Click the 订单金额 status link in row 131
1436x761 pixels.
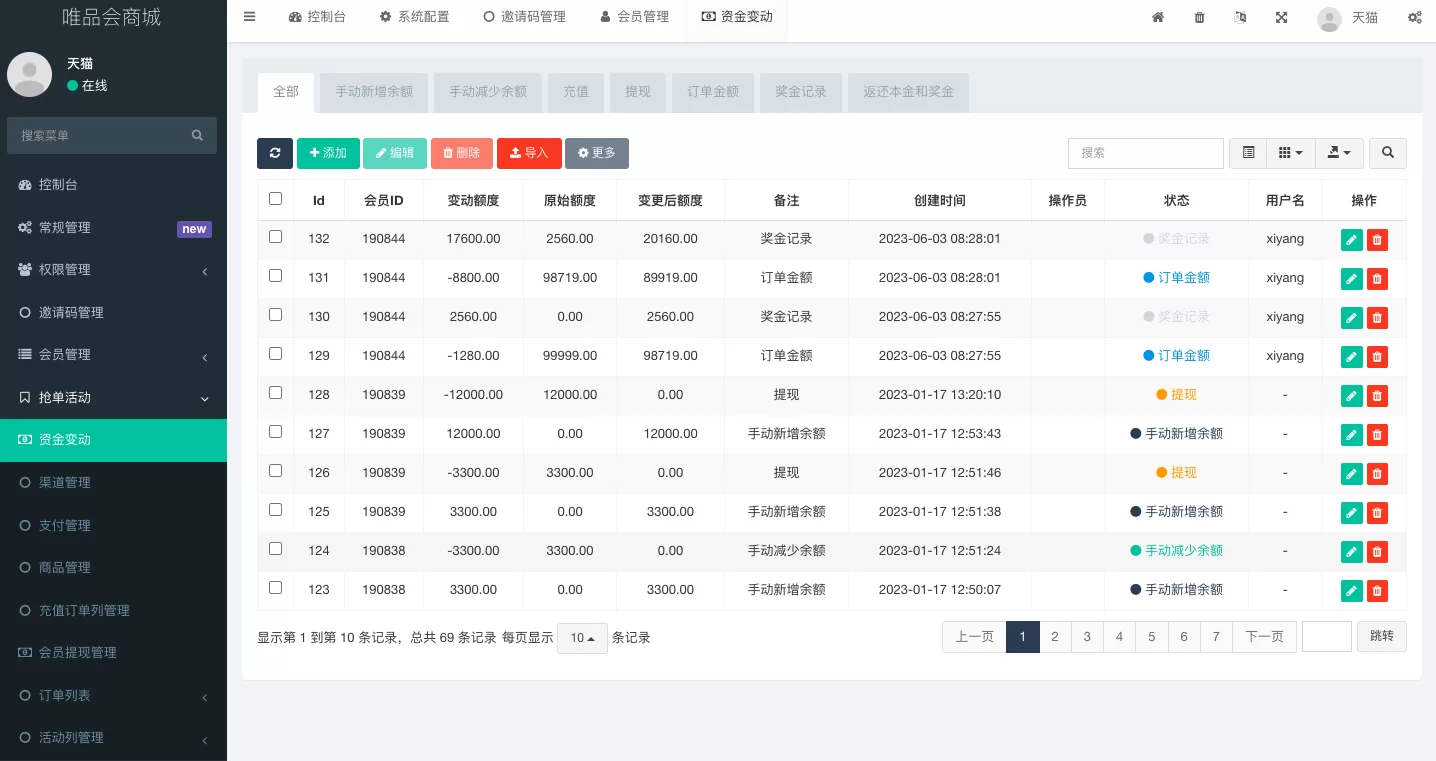tap(1183, 278)
